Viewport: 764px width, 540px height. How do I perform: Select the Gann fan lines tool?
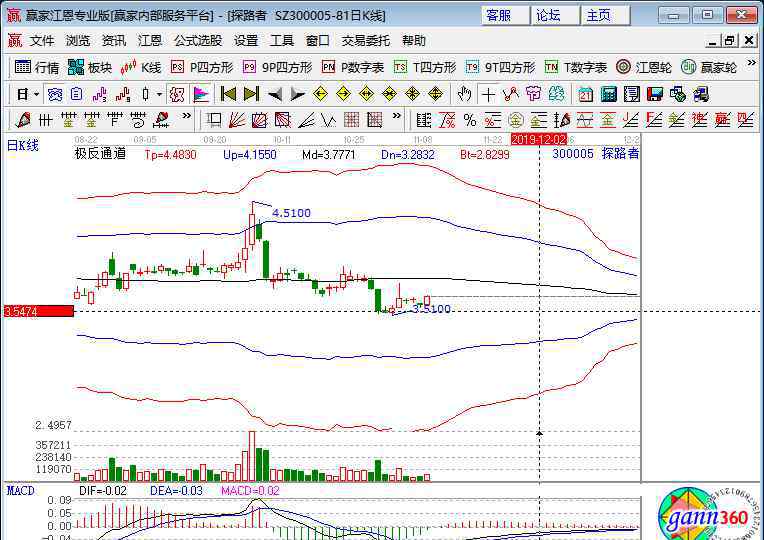click(237, 120)
